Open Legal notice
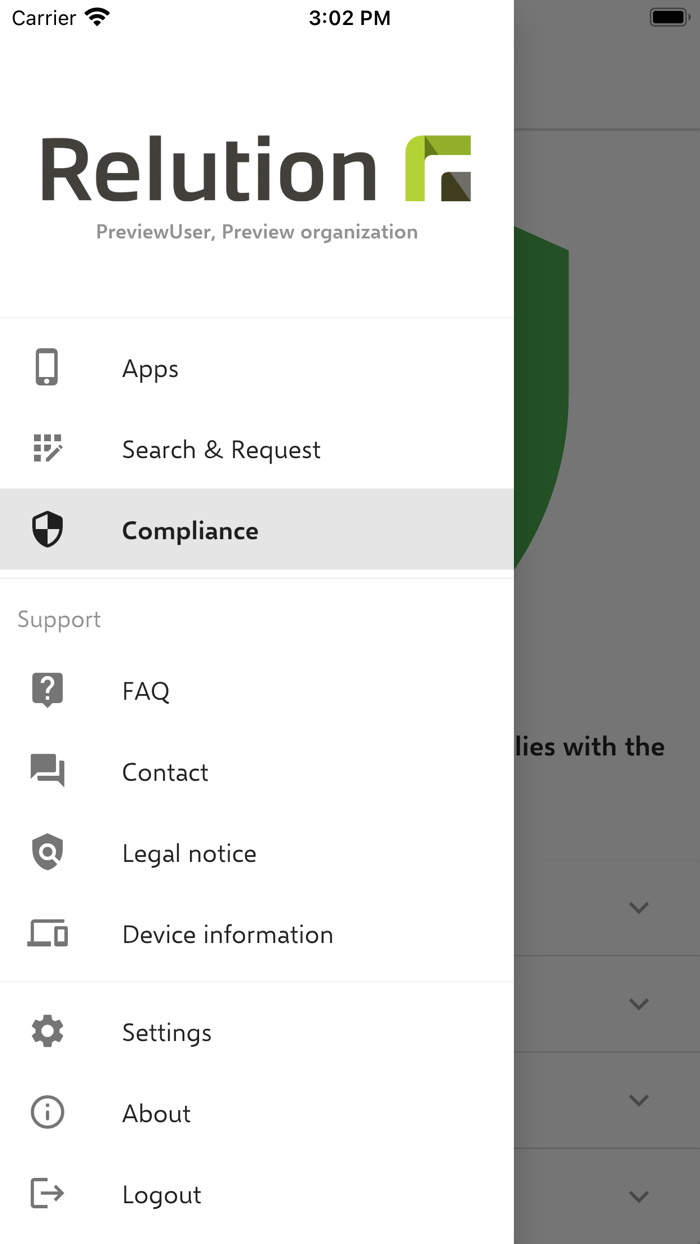 point(257,853)
